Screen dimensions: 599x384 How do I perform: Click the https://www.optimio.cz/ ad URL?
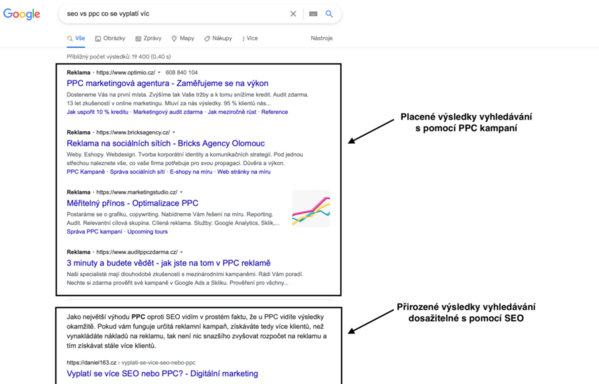coord(126,73)
